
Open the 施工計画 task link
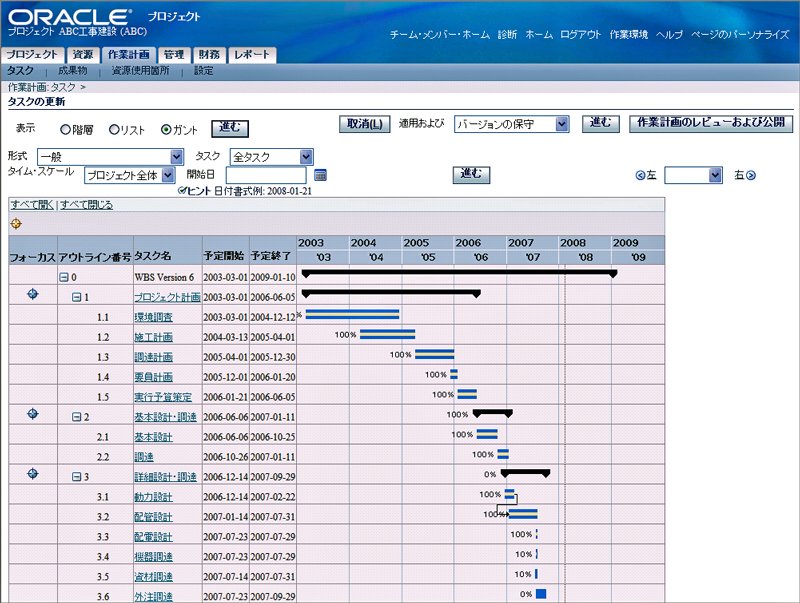tap(154, 337)
